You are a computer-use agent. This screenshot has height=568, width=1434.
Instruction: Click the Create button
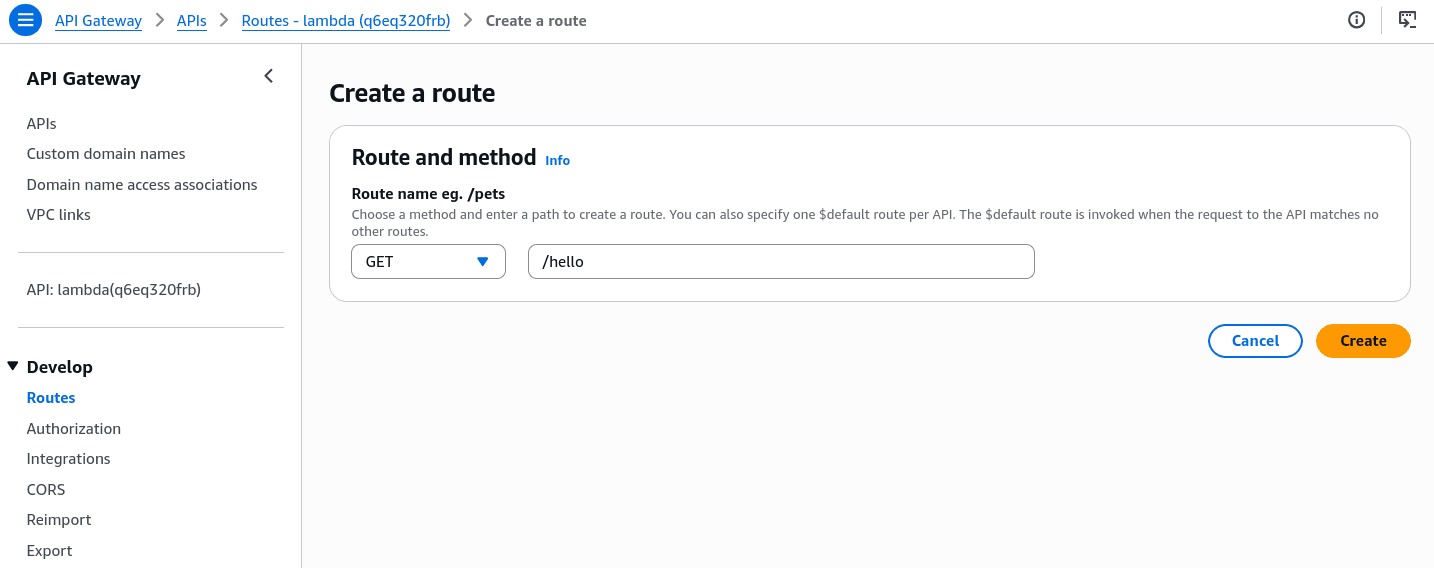1363,341
